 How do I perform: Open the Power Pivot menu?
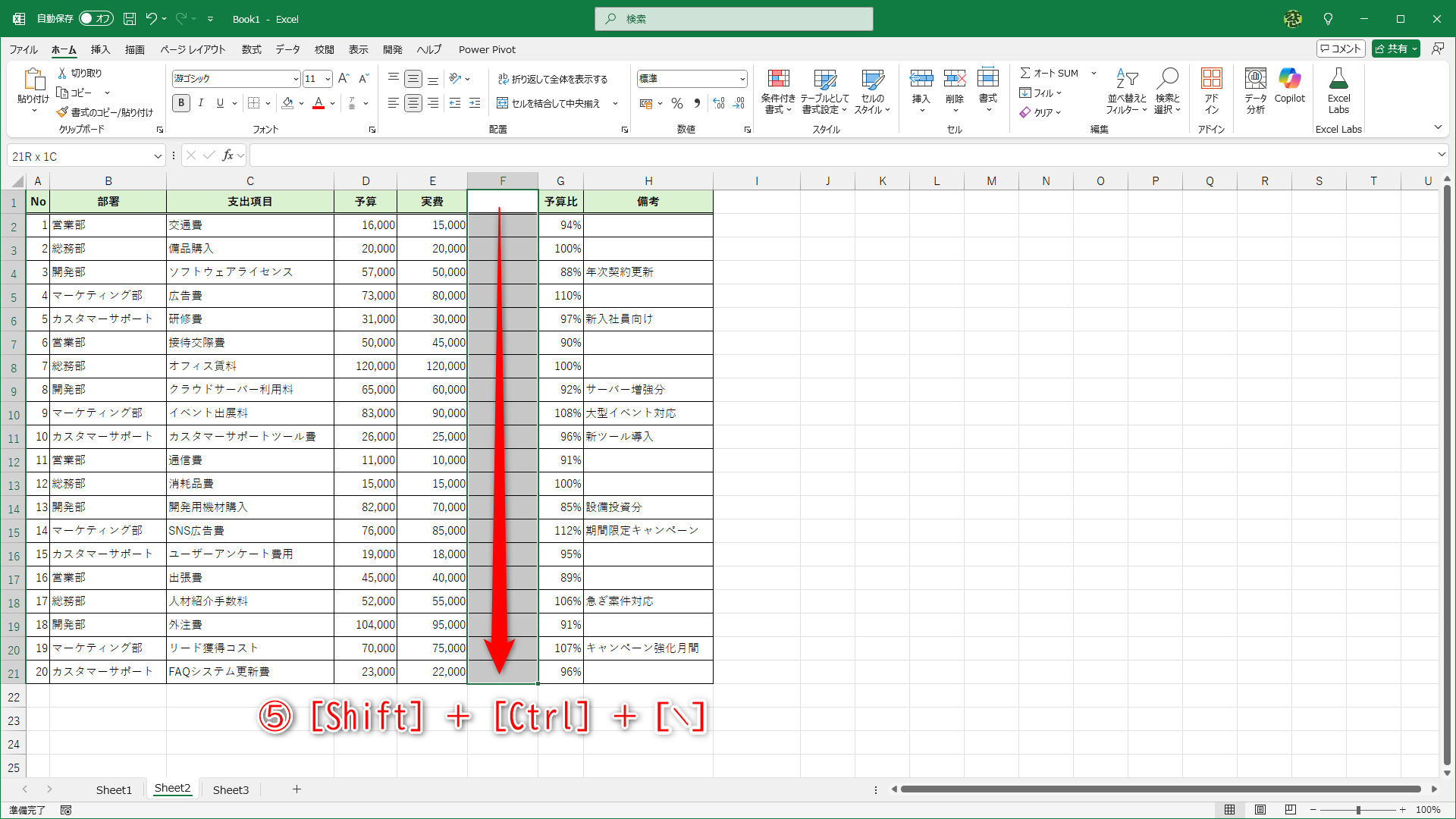pos(487,49)
